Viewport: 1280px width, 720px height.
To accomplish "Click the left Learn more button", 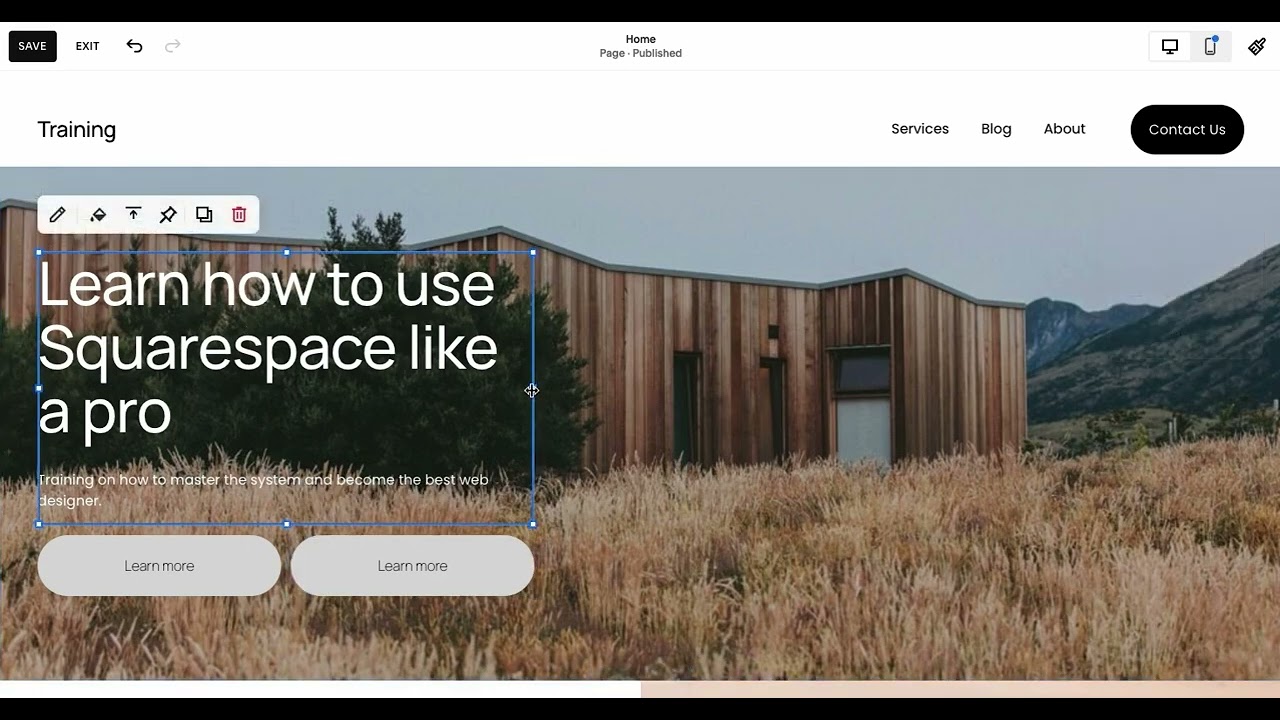I will click(159, 566).
